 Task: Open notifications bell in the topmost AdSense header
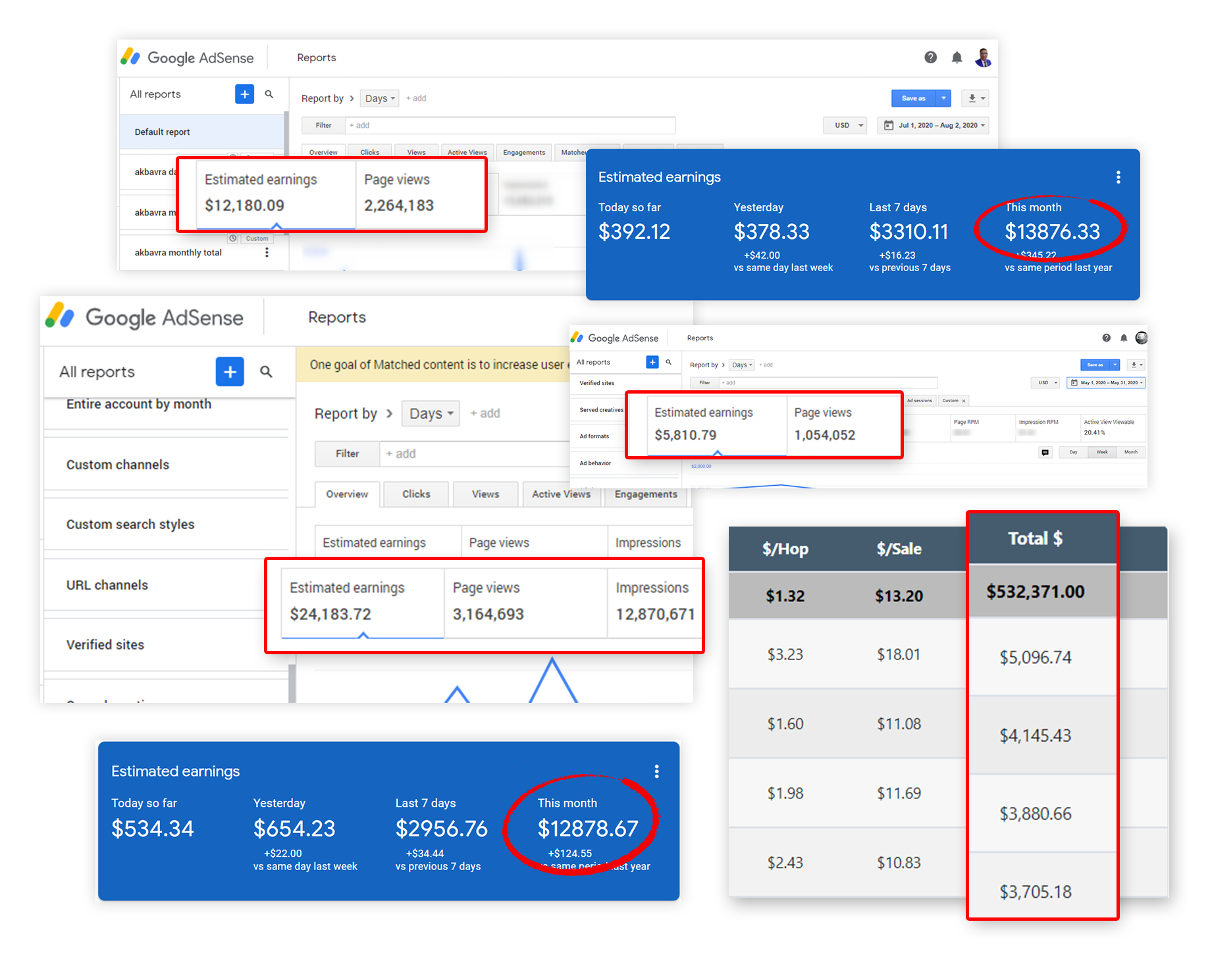tap(957, 58)
